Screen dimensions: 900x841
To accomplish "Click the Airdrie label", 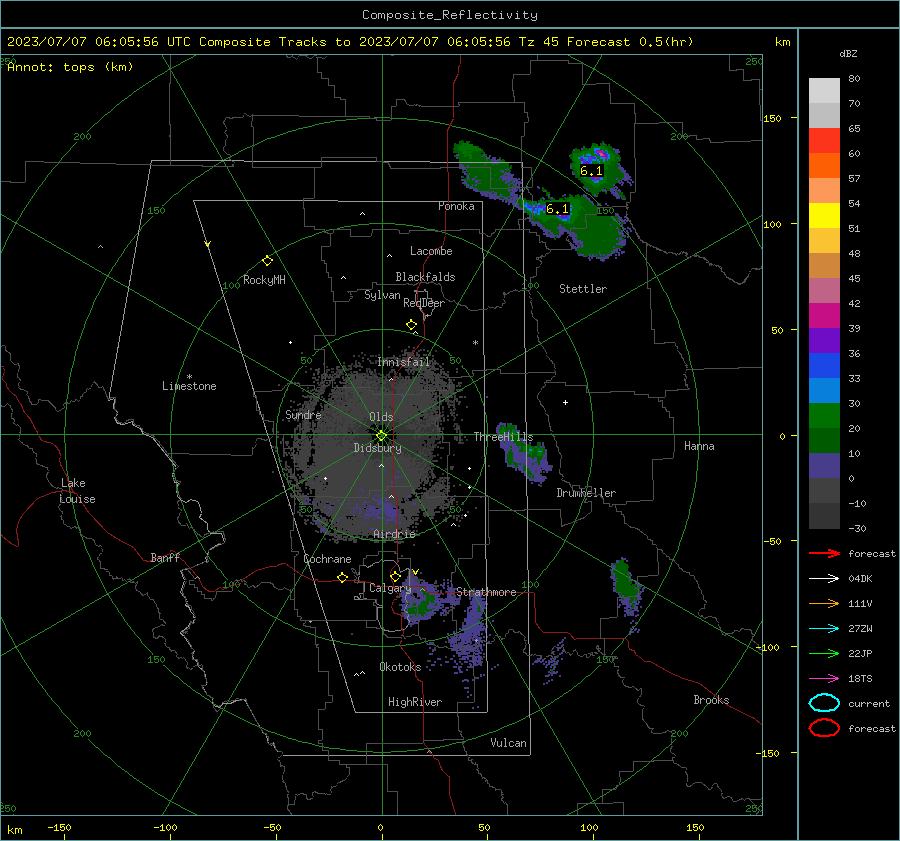I will point(394,534).
